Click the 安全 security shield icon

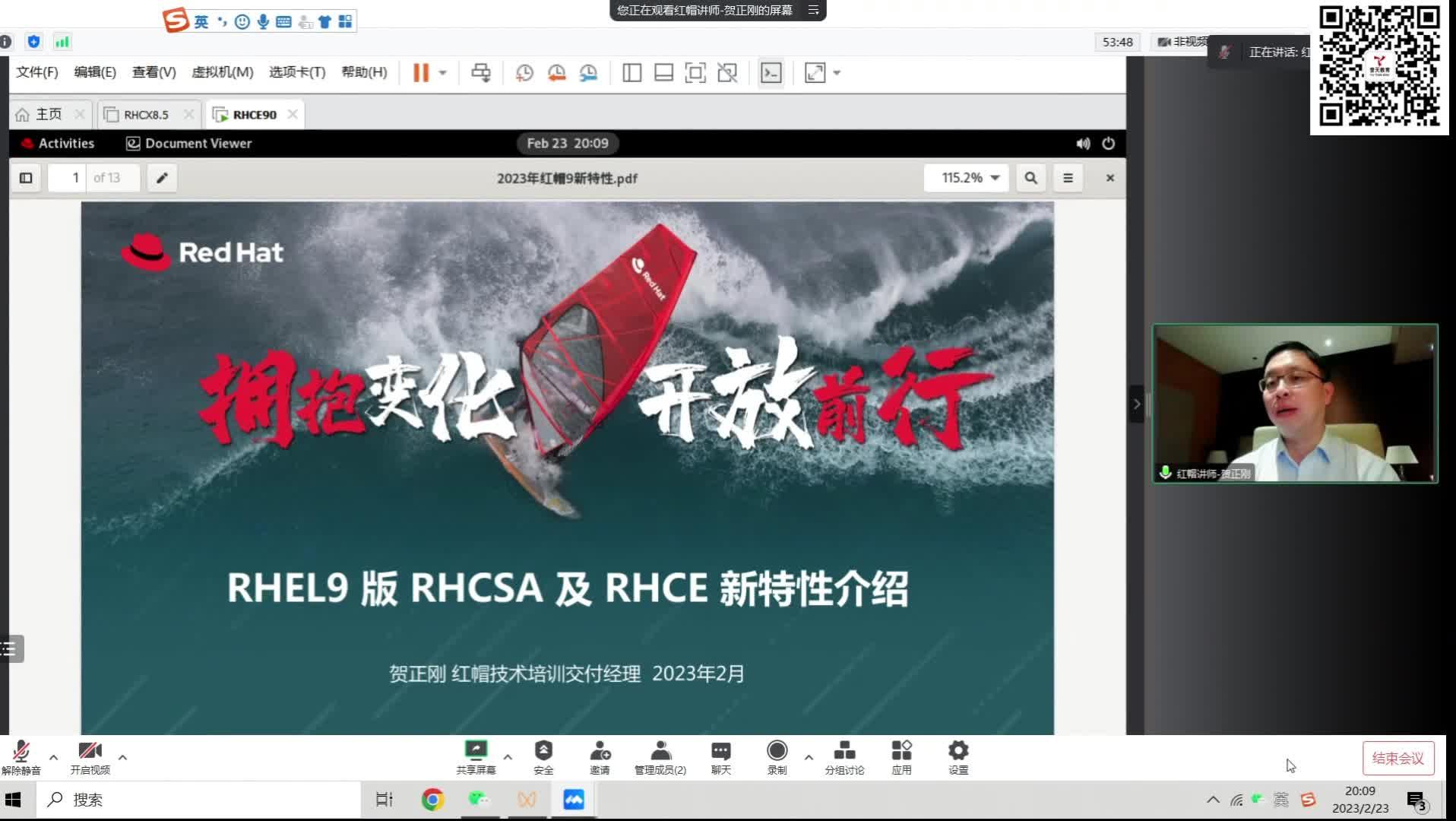pos(543,757)
